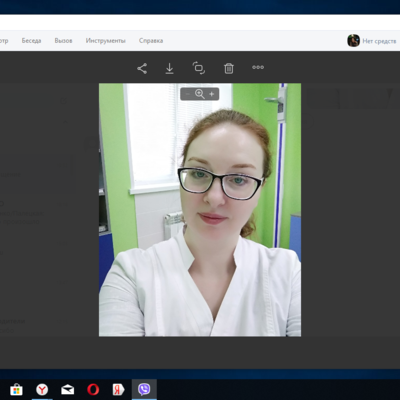Rotate the image using the rotate icon
The width and height of the screenshot is (400, 400).
[199, 68]
